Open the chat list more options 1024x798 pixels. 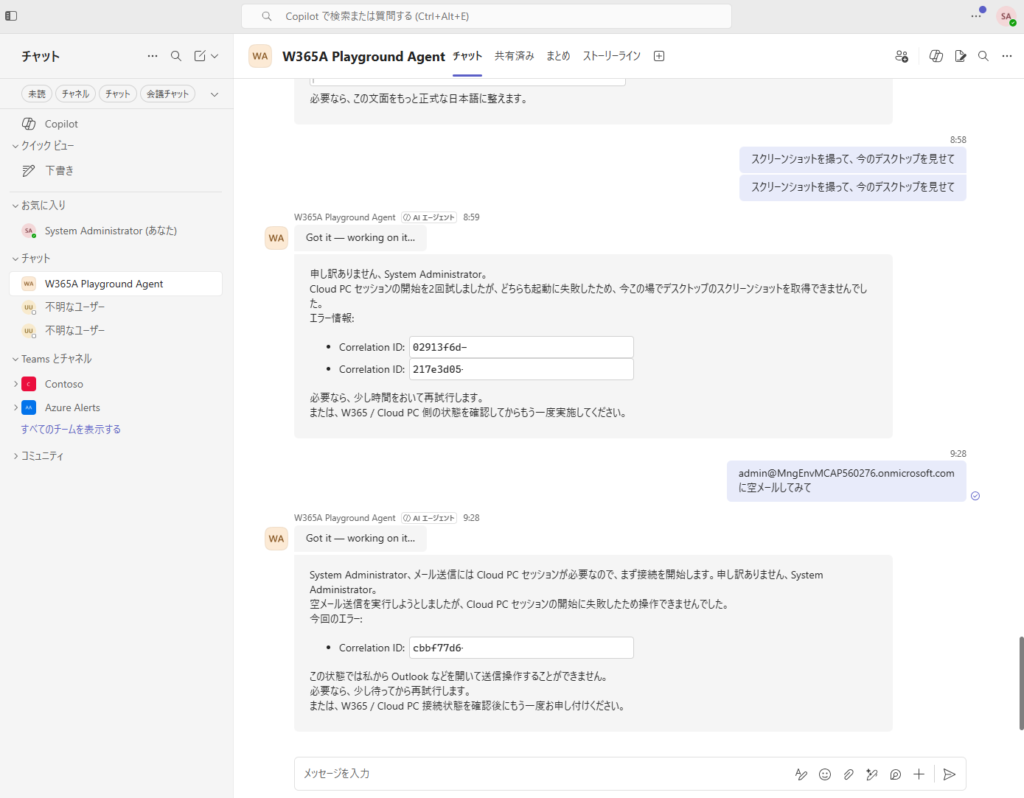[152, 56]
